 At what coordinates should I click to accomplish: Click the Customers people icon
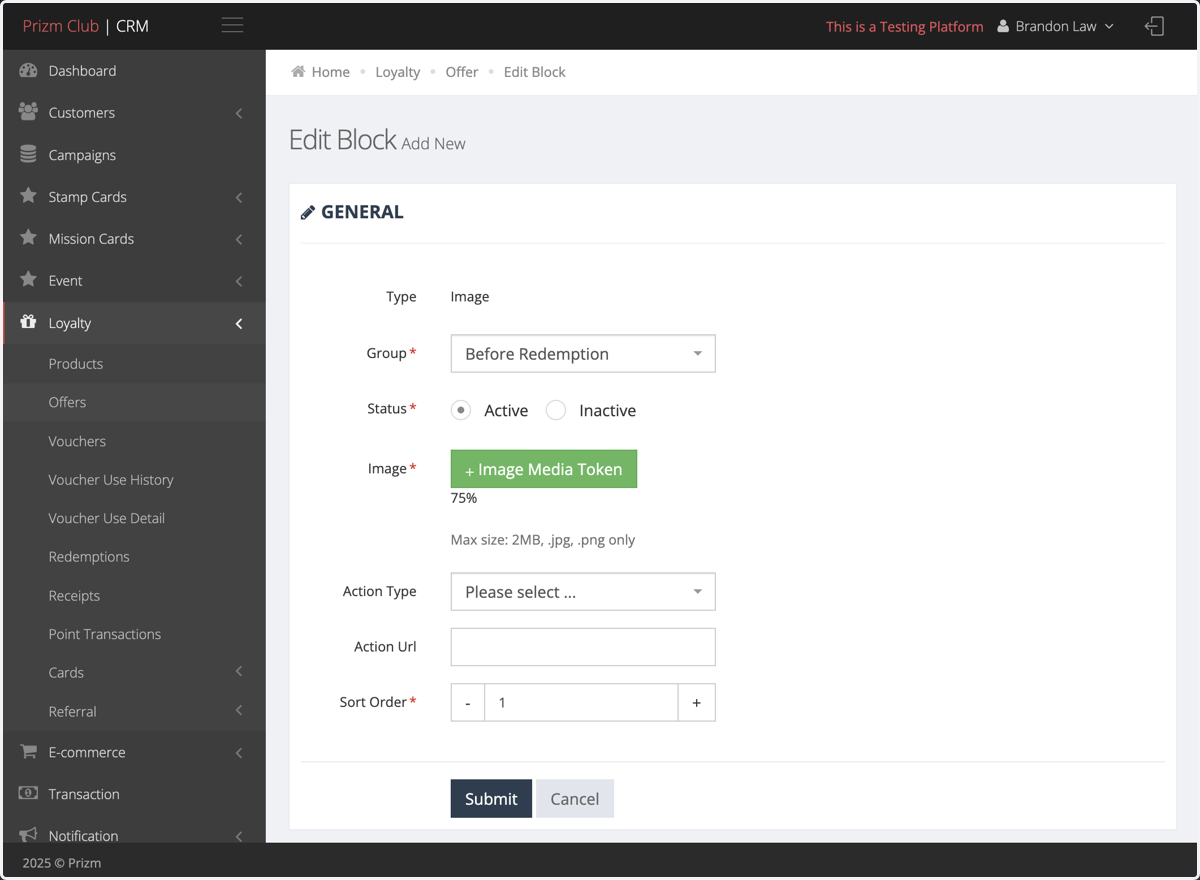pos(28,112)
